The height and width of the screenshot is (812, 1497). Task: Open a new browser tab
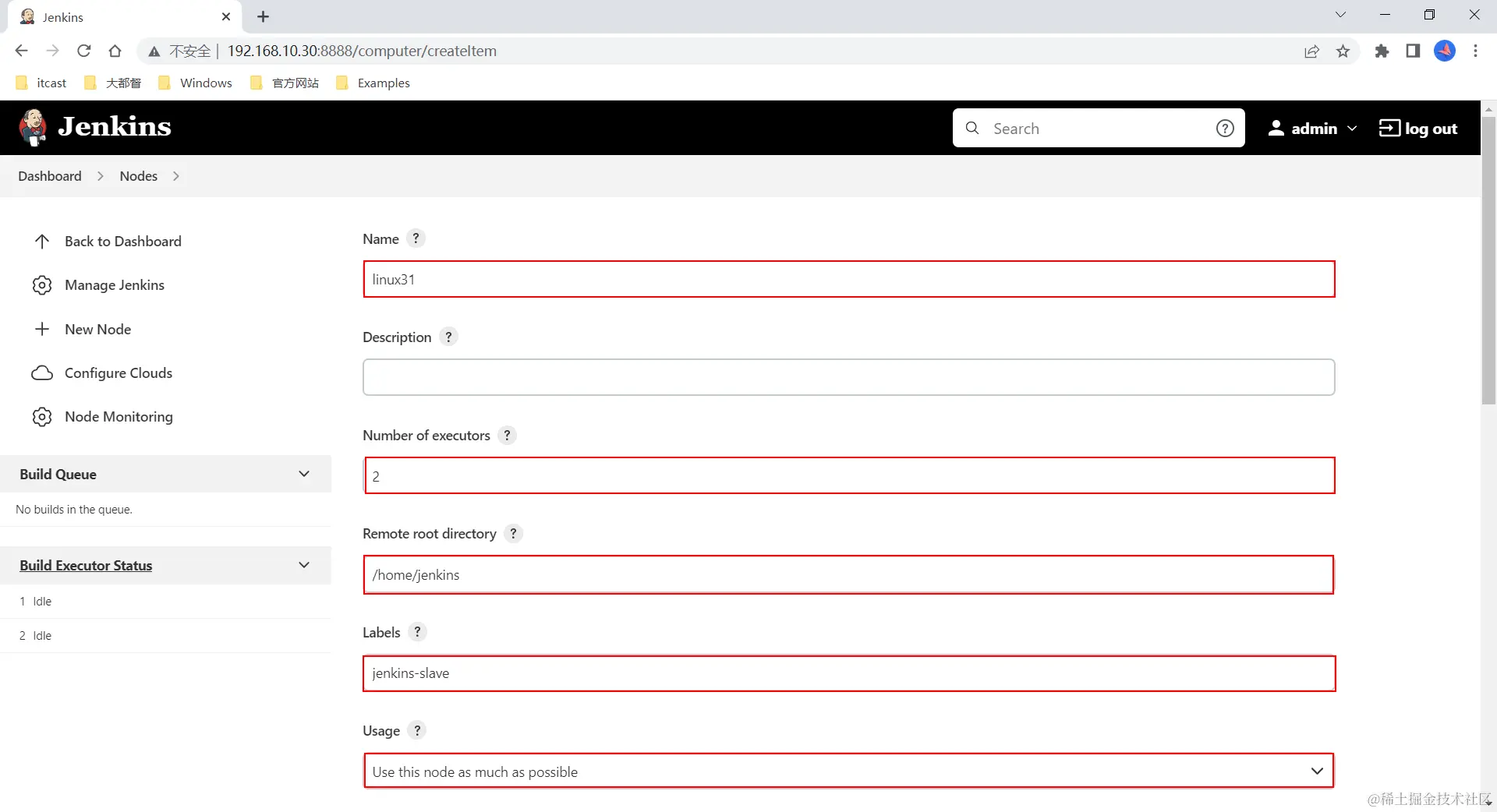[x=264, y=16]
